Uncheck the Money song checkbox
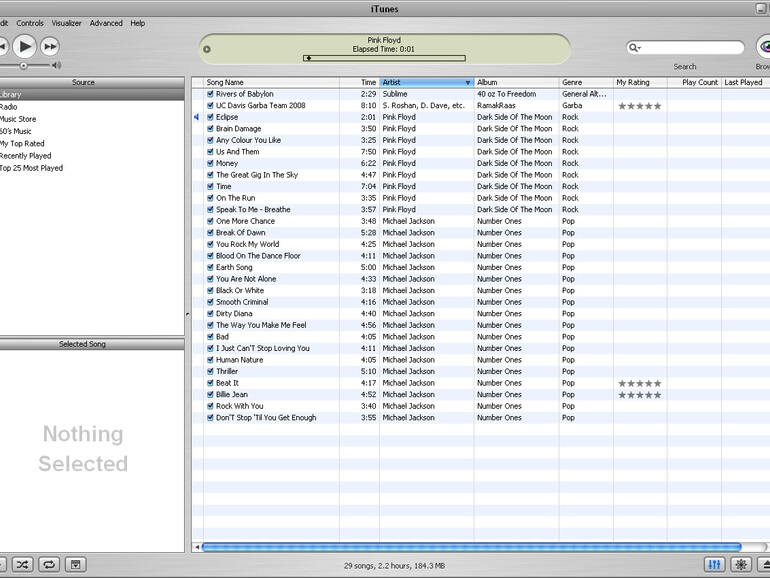 tap(210, 163)
